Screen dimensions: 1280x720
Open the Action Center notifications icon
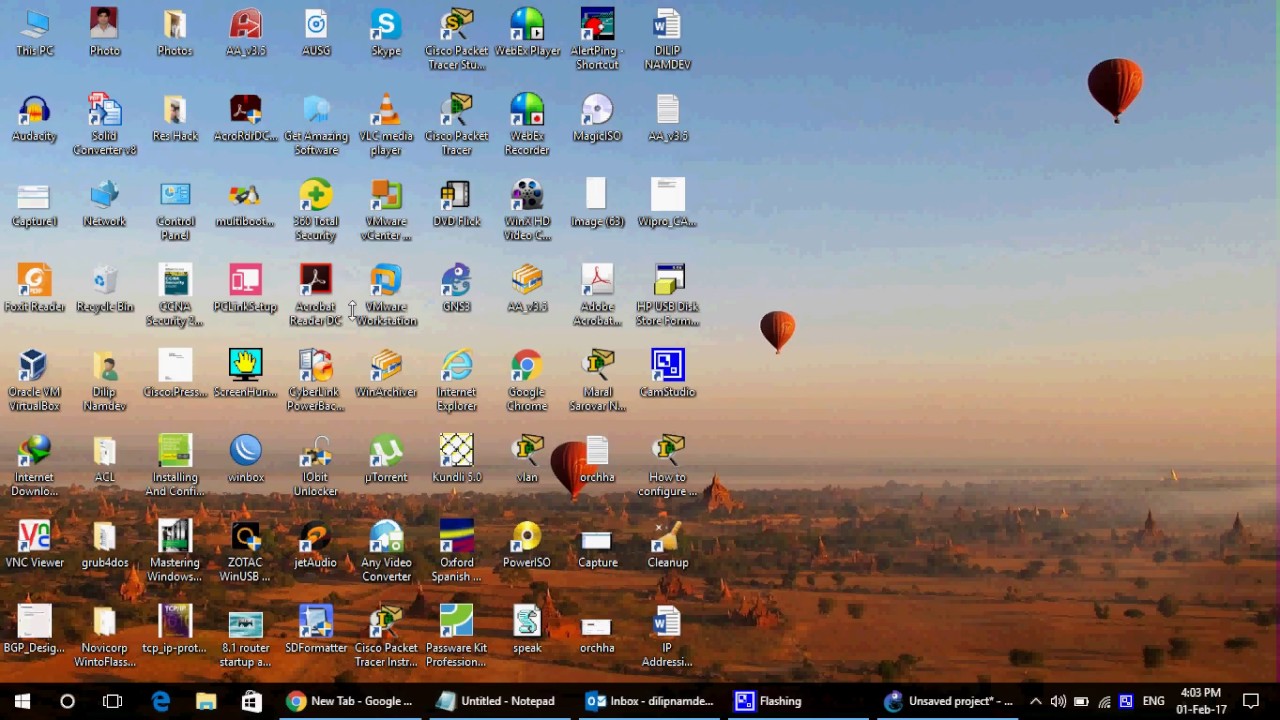(1250, 701)
